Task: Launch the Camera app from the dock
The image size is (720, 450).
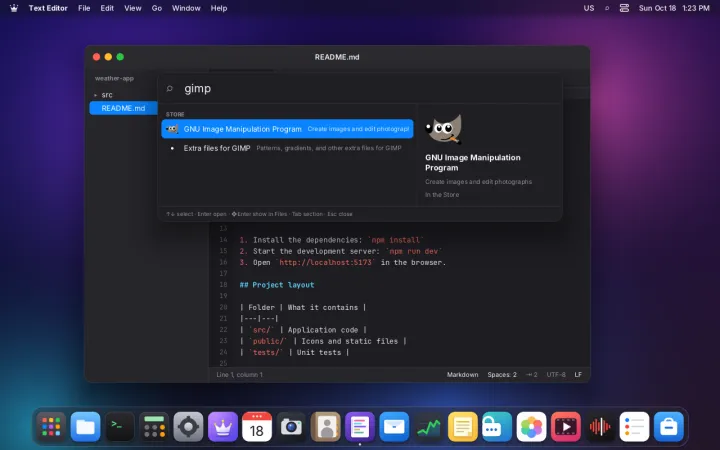Action: pyautogui.click(x=291, y=427)
